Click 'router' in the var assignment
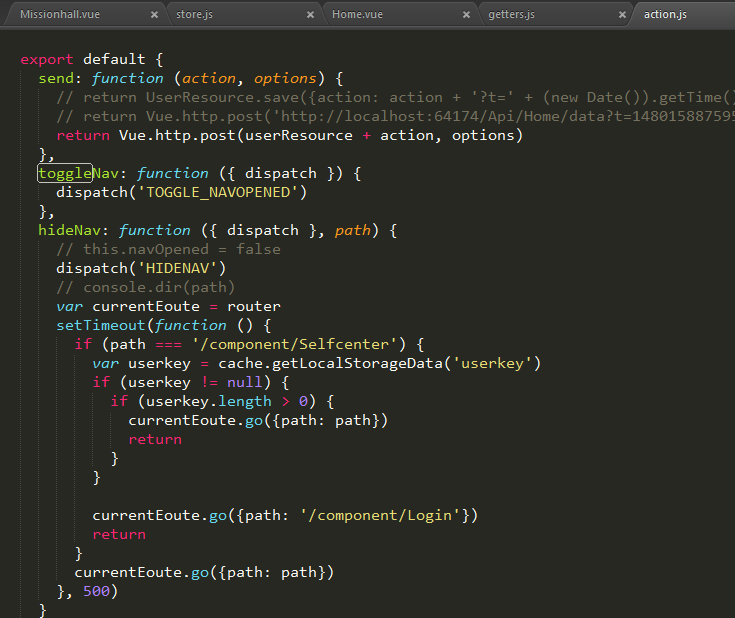The width and height of the screenshot is (735, 618). coord(254,307)
